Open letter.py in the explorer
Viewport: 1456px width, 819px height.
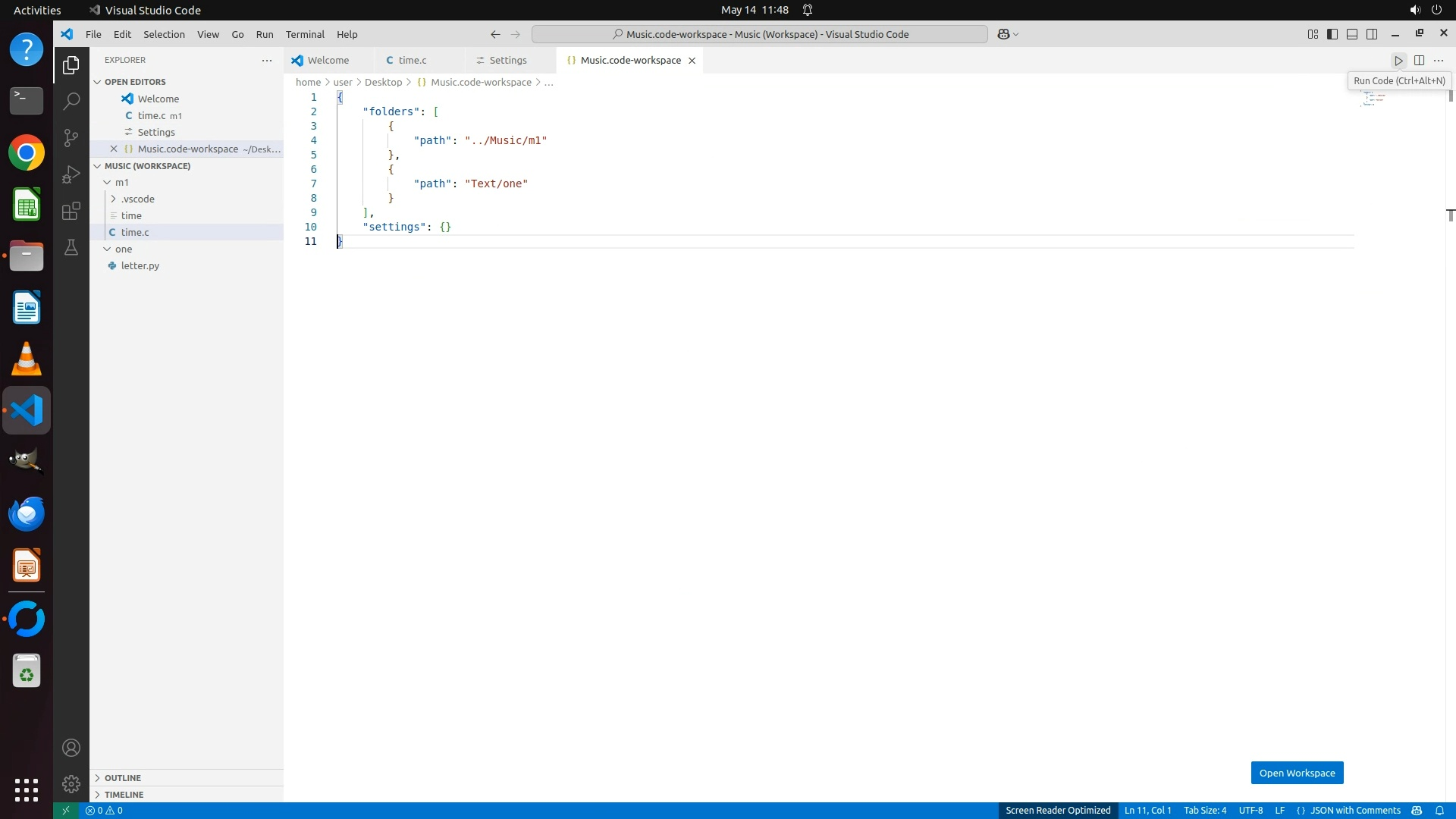(140, 265)
